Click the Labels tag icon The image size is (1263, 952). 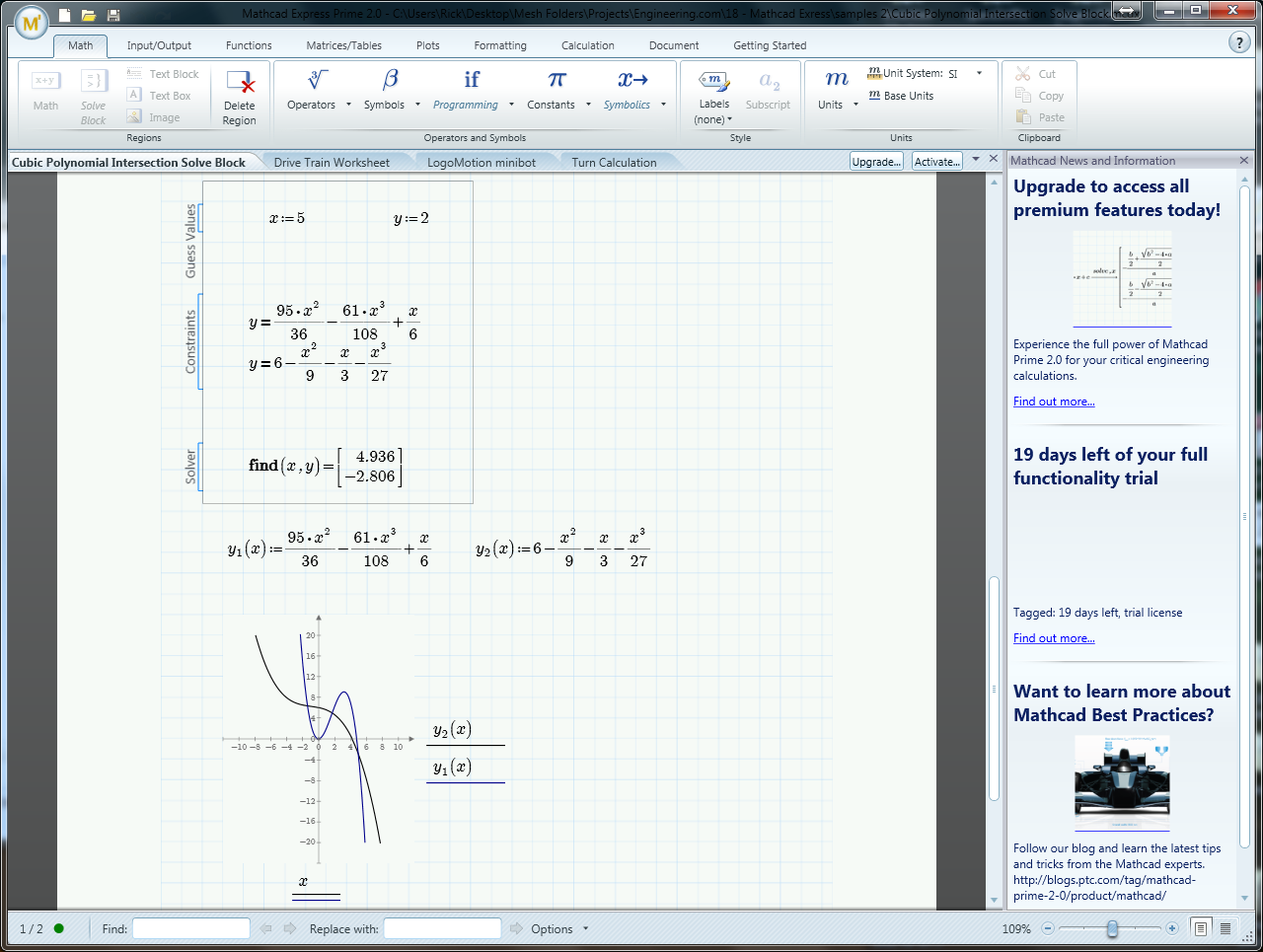[x=713, y=80]
